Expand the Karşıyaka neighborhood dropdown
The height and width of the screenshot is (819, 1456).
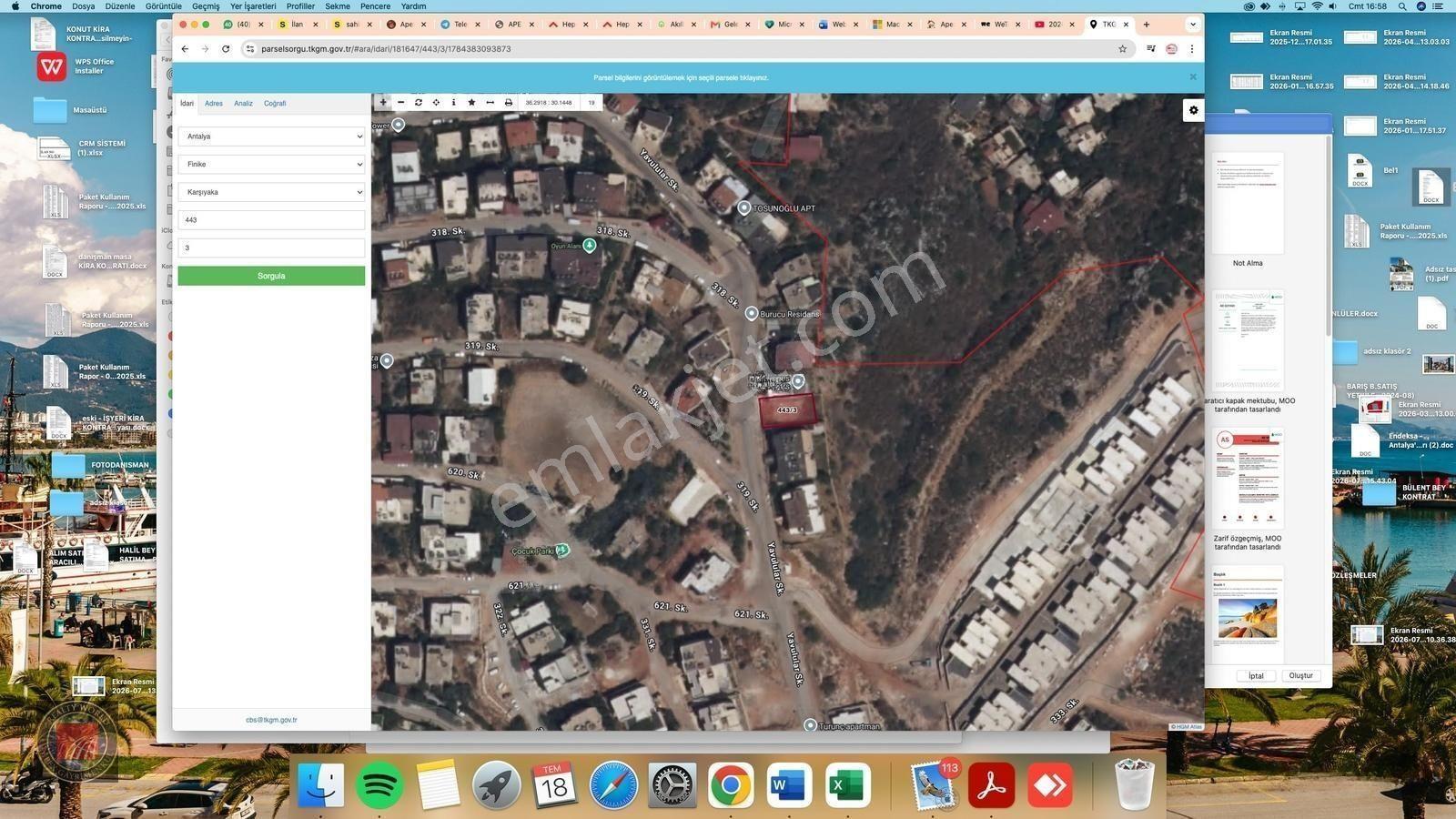point(271,192)
